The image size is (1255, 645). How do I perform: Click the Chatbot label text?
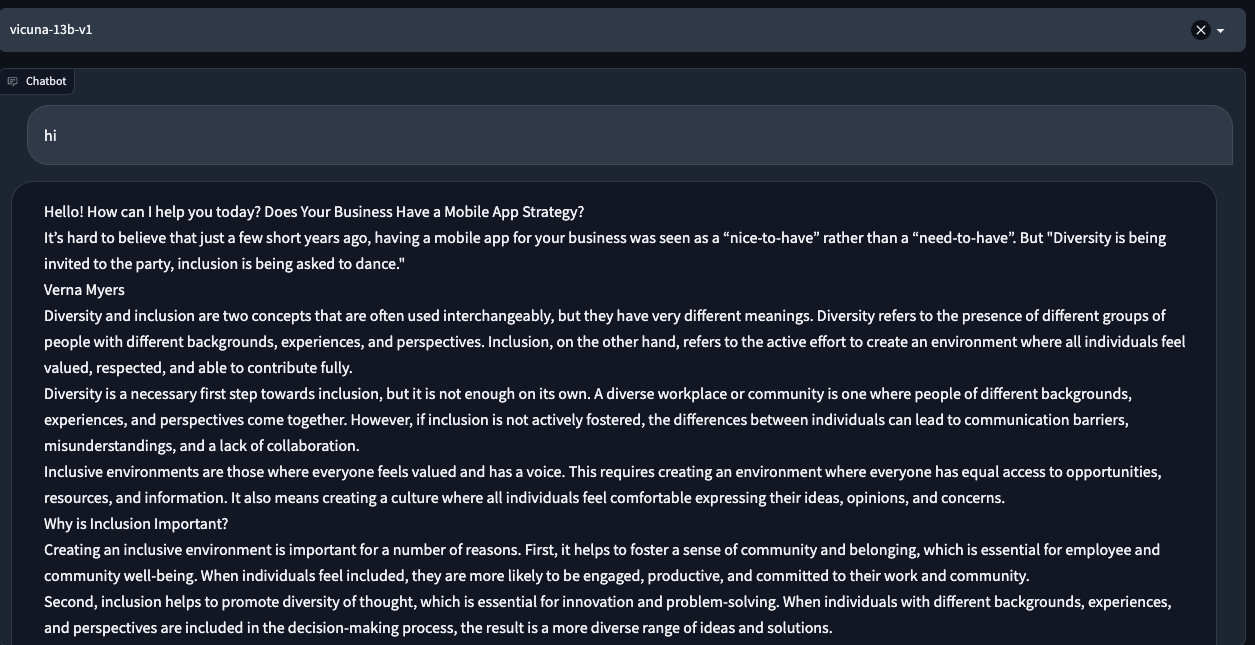[x=46, y=81]
